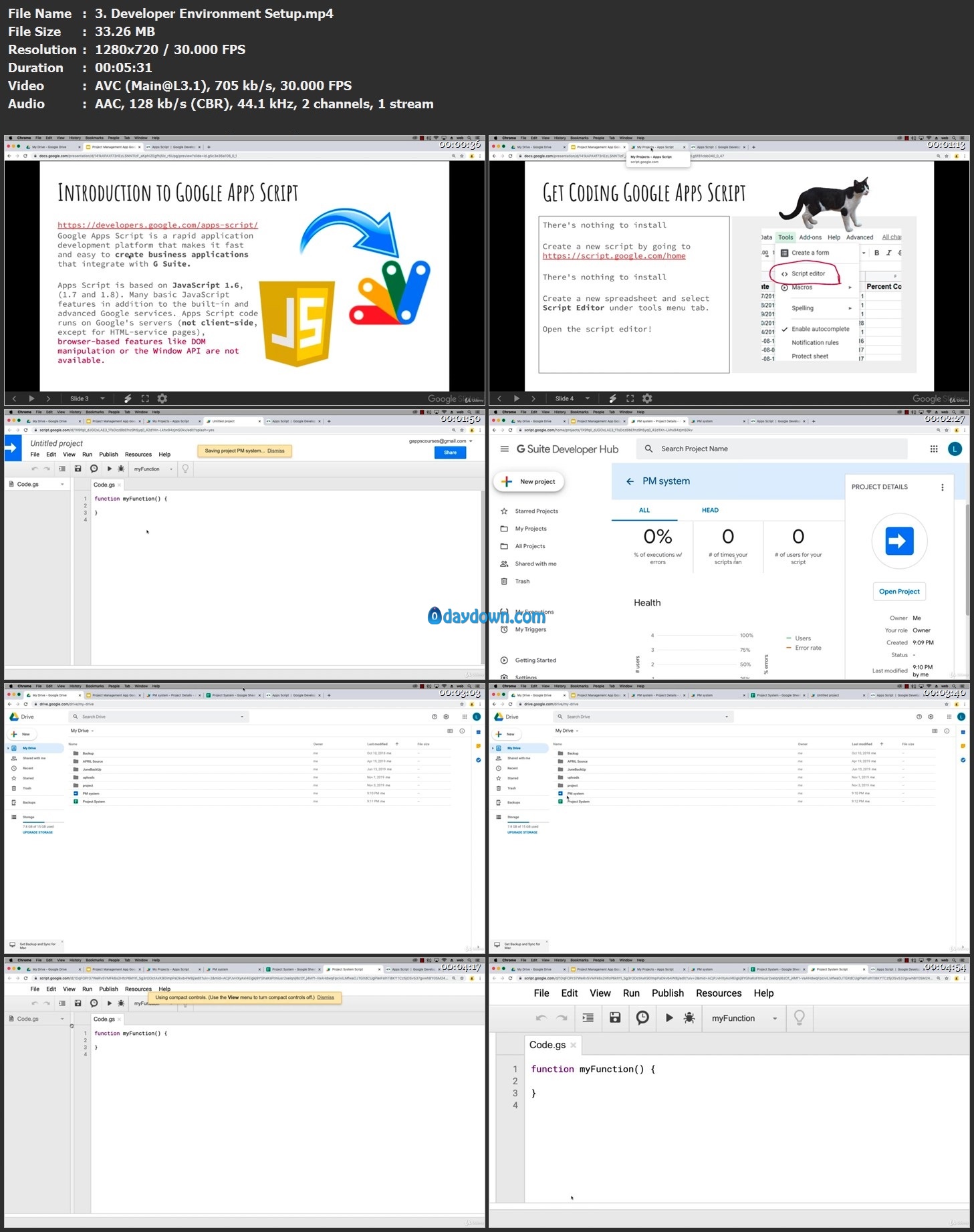Open Publish menu in the 00:04:54 frame

668,993
